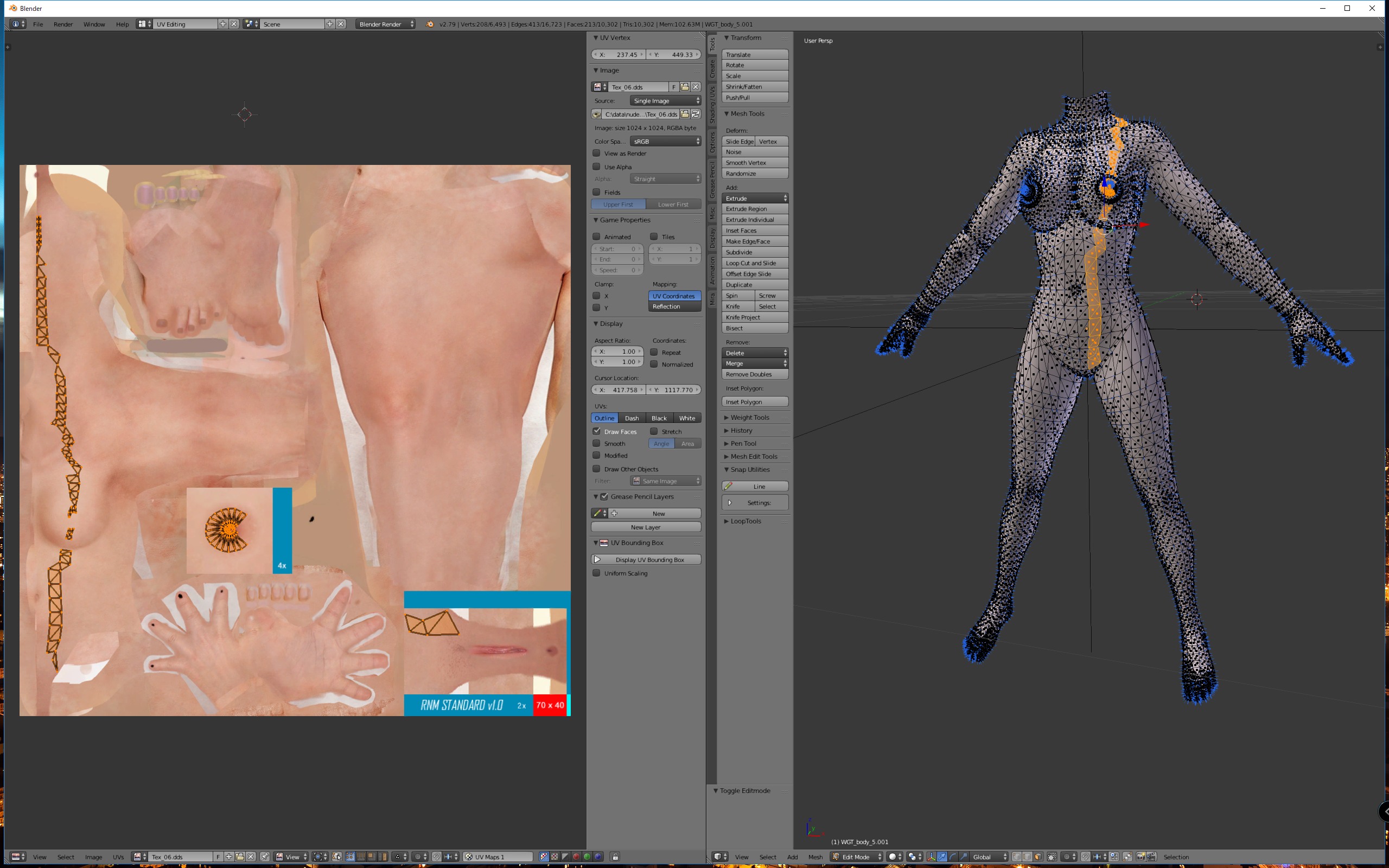
Task: Toggle UV sync selection mode icon
Action: click(337, 857)
